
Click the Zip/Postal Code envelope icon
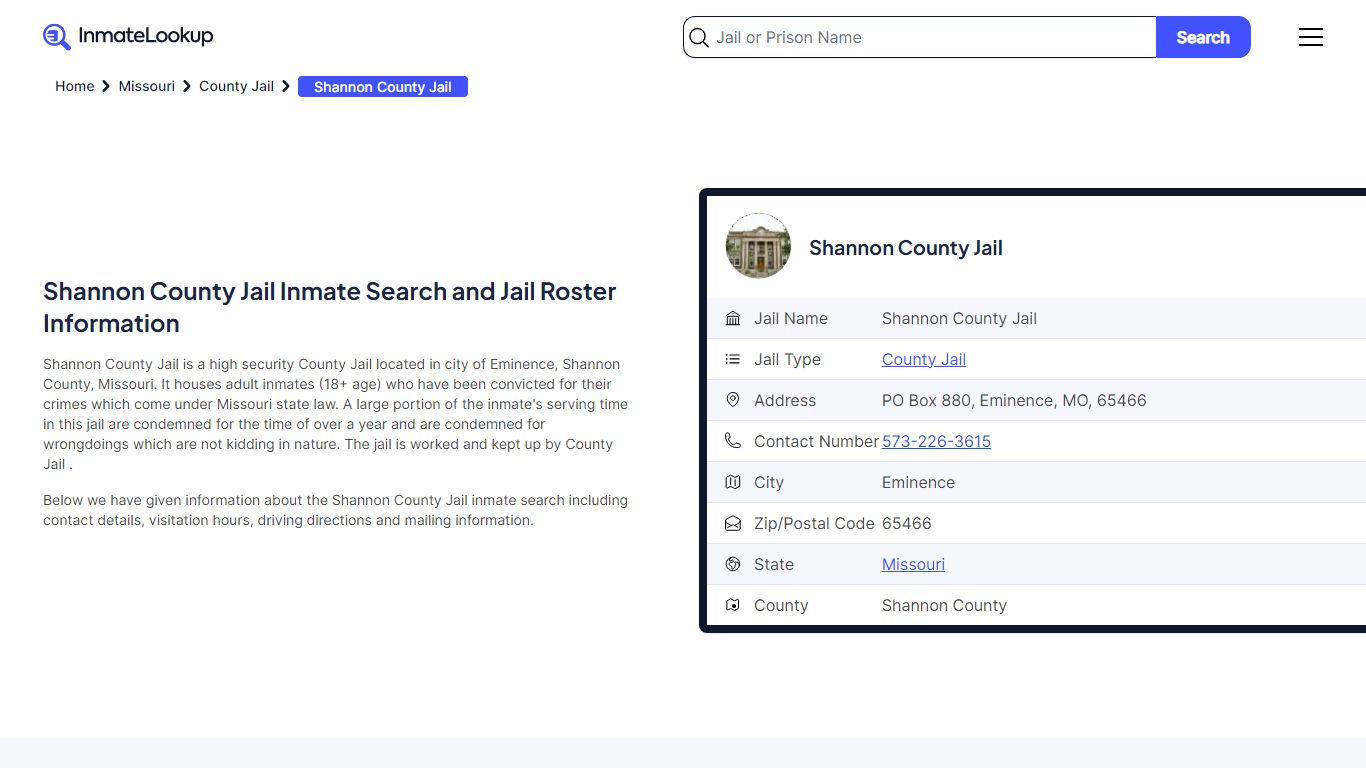click(x=733, y=523)
